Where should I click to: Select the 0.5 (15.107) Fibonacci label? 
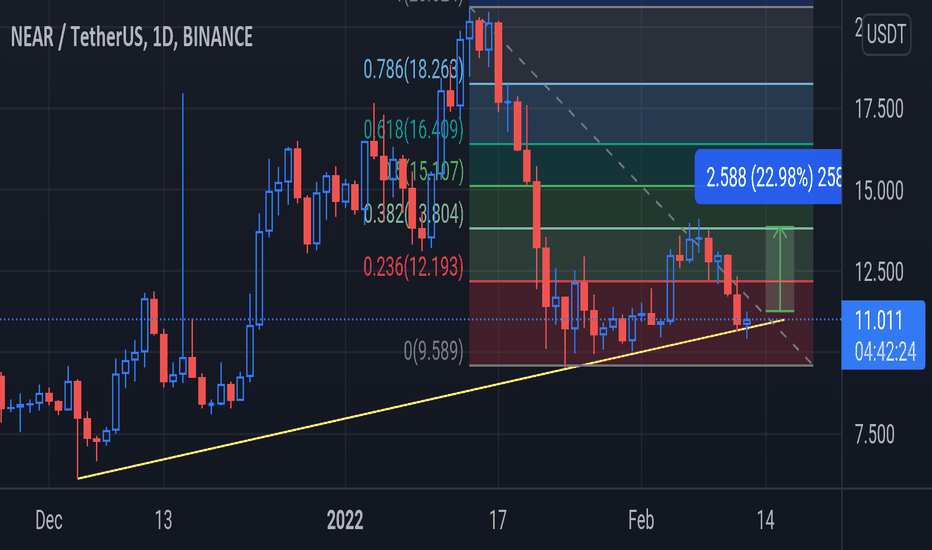click(426, 171)
